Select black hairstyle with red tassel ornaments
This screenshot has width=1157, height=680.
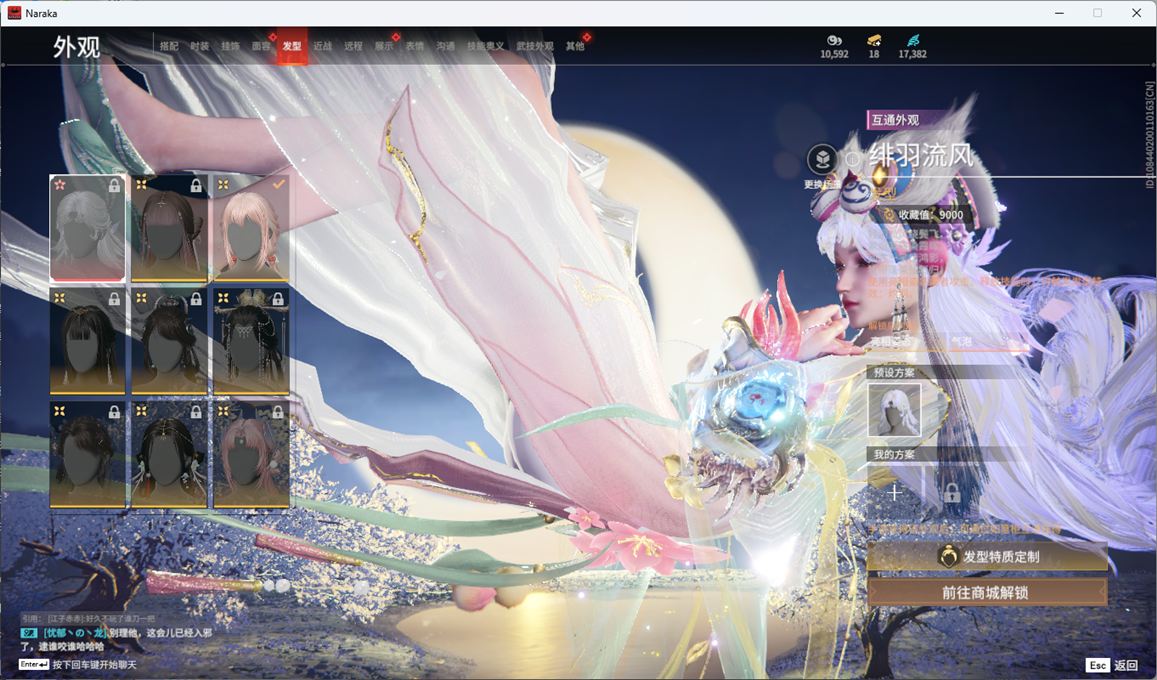click(x=169, y=454)
